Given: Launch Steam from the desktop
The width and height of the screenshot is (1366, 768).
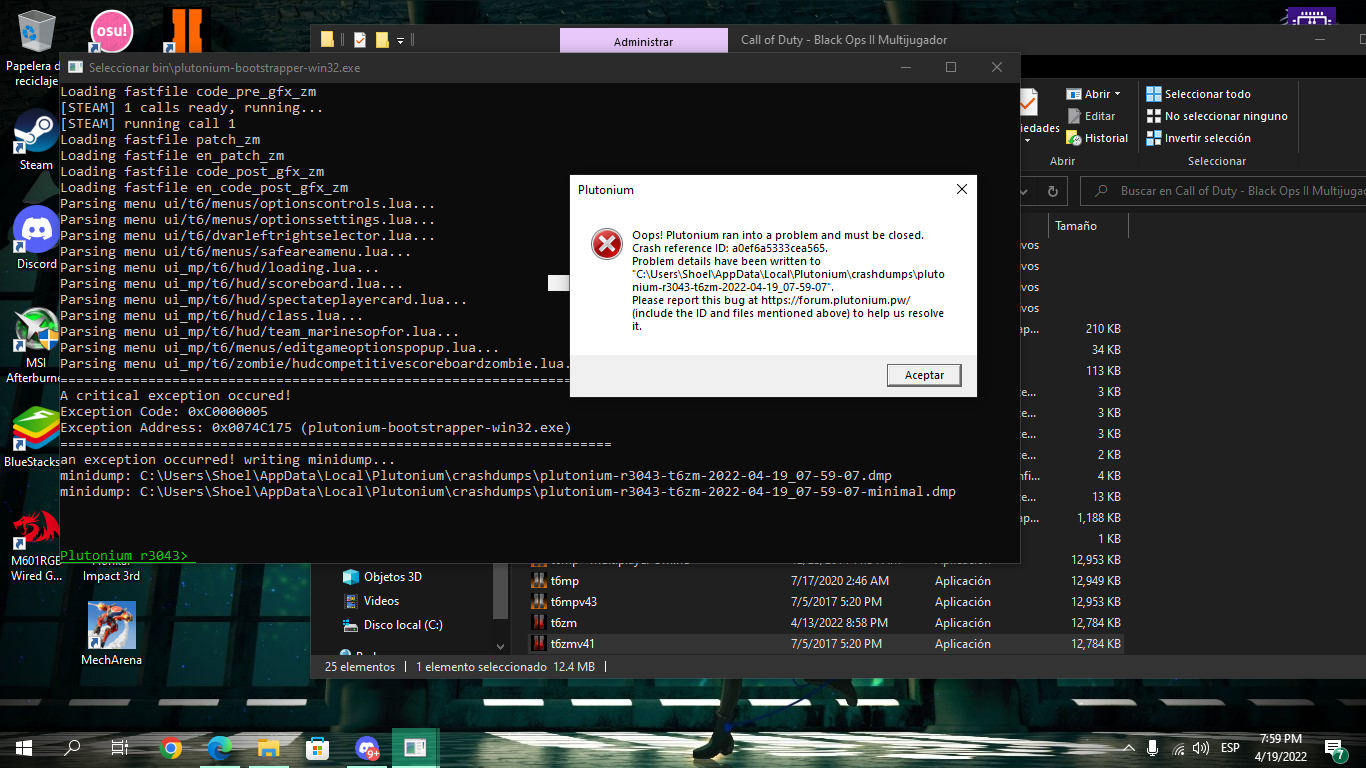Looking at the screenshot, I should [x=36, y=140].
